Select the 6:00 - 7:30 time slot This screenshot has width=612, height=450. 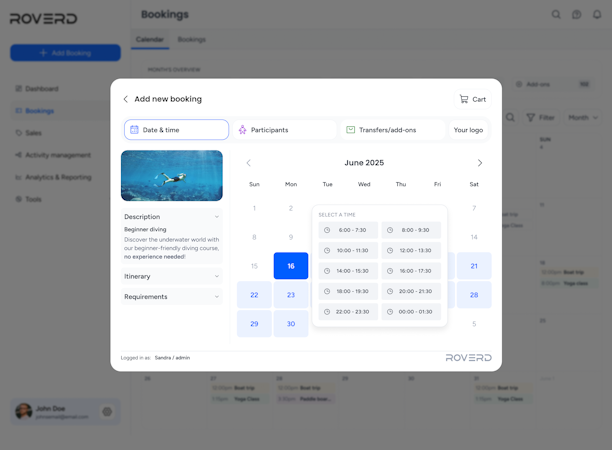[x=348, y=230]
